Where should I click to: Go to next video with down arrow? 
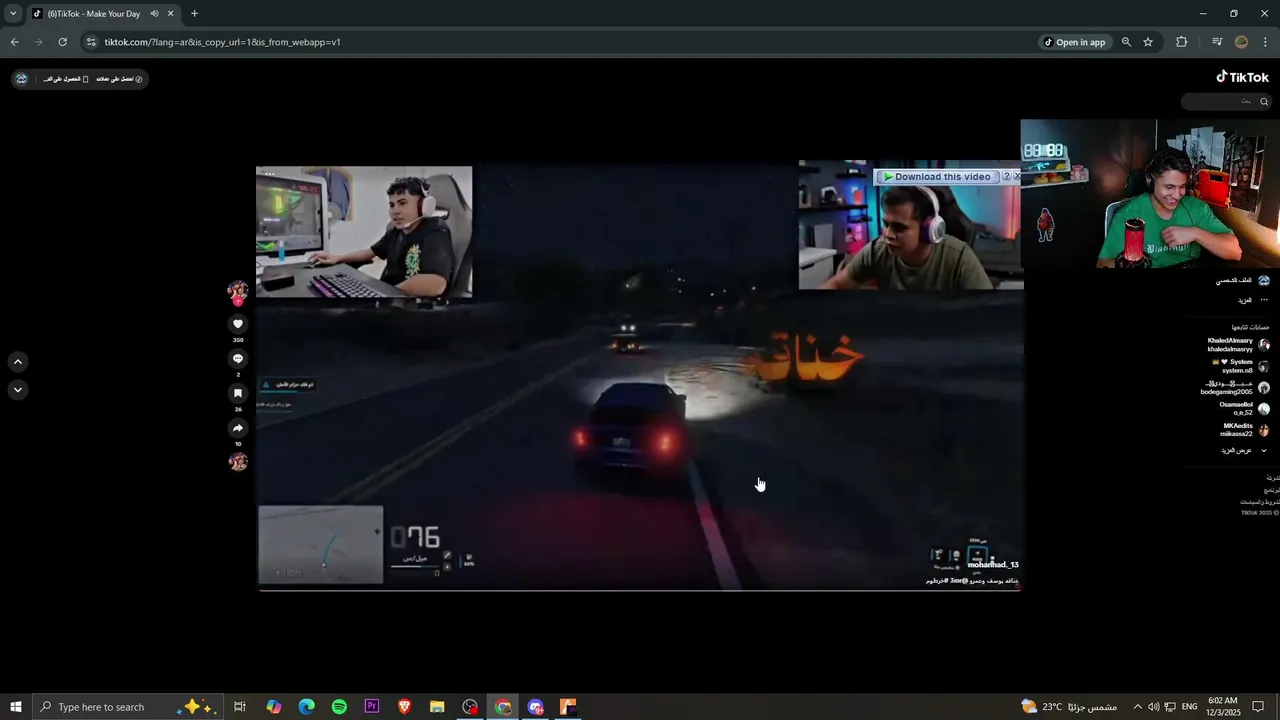pyautogui.click(x=18, y=390)
